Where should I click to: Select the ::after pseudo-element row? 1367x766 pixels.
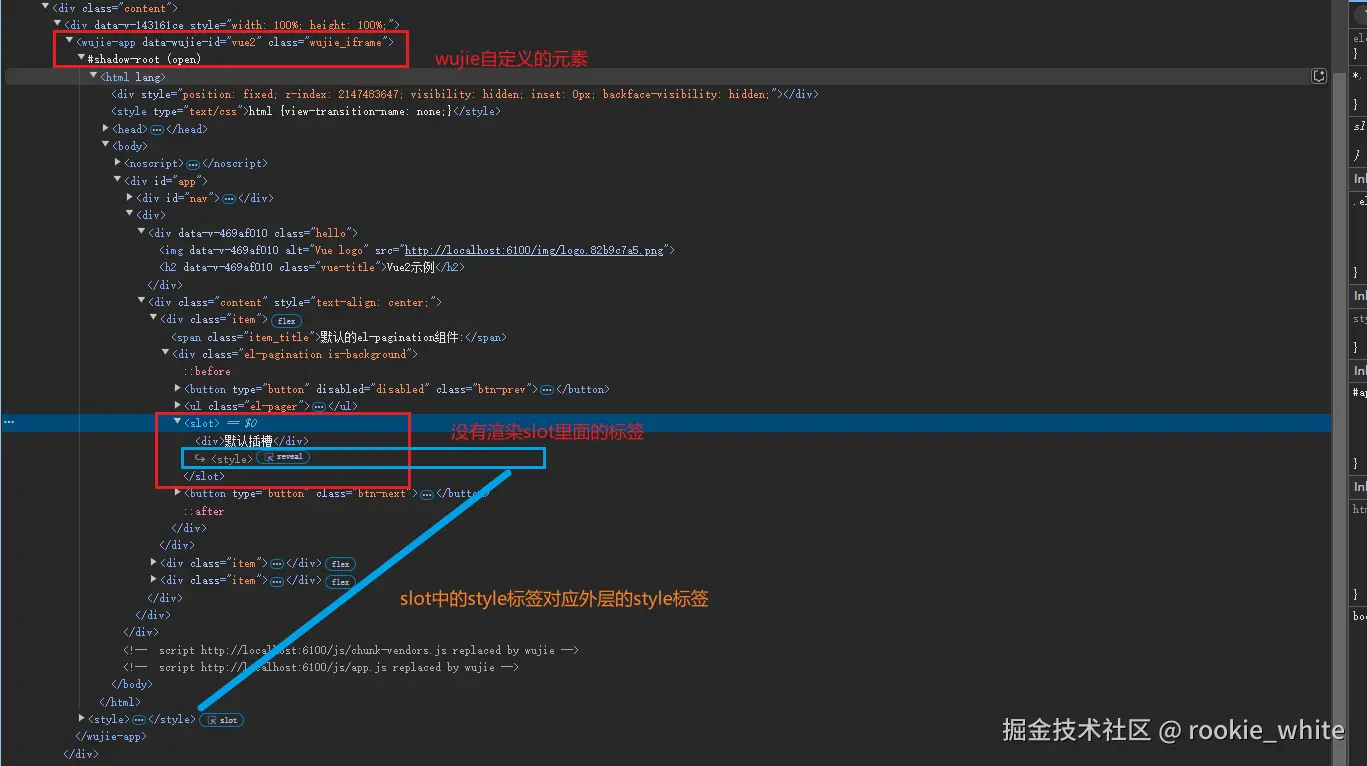203,512
